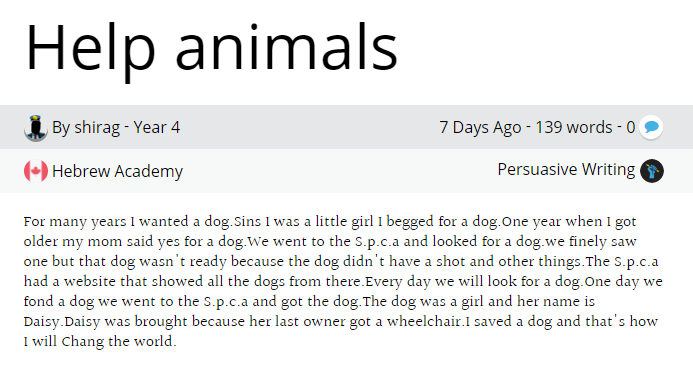Click the opening words 'For many years'
The width and height of the screenshot is (693, 366).
(75, 221)
